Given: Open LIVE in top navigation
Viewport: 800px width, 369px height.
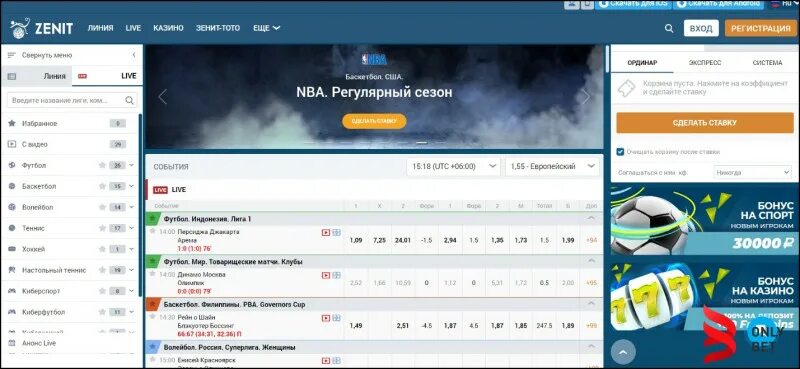Looking at the screenshot, I should click(133, 28).
